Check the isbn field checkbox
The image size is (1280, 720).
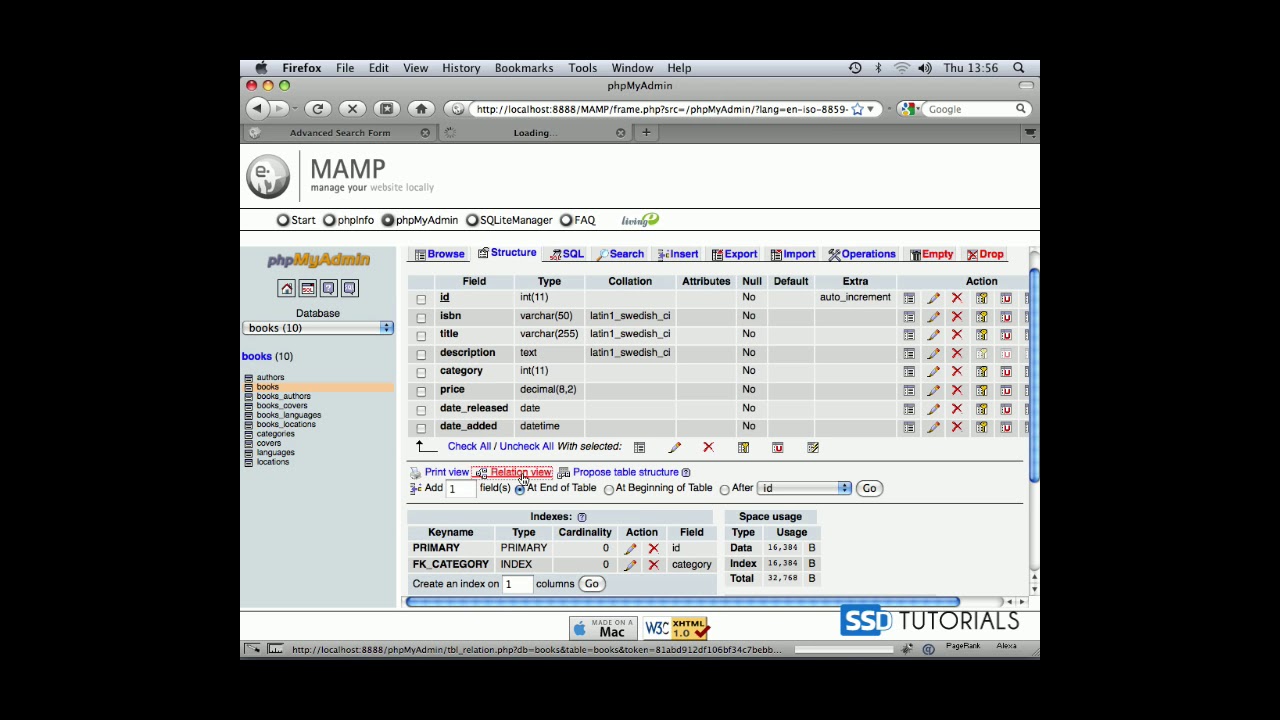click(x=421, y=317)
